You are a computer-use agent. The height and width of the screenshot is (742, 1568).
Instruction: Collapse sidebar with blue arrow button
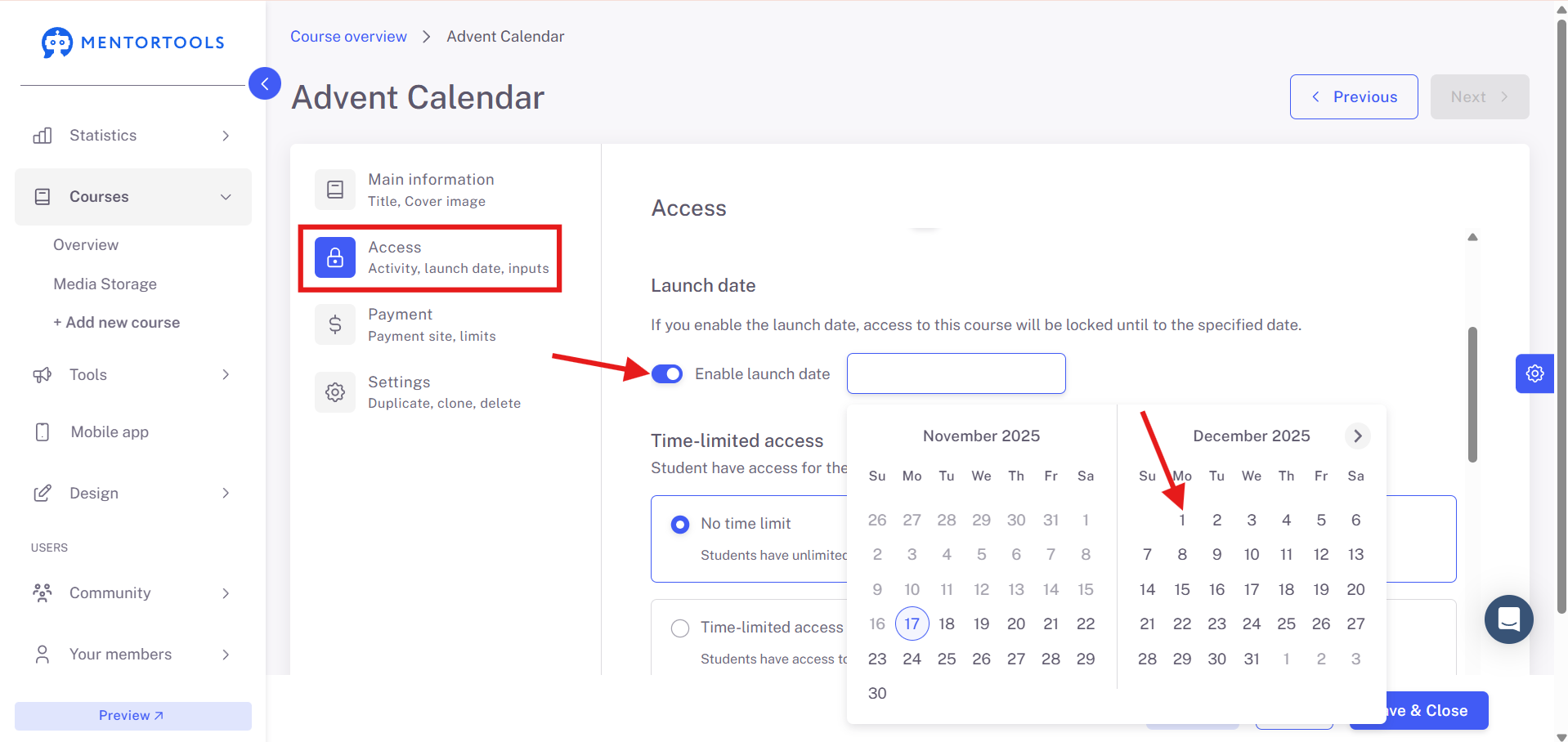[265, 83]
